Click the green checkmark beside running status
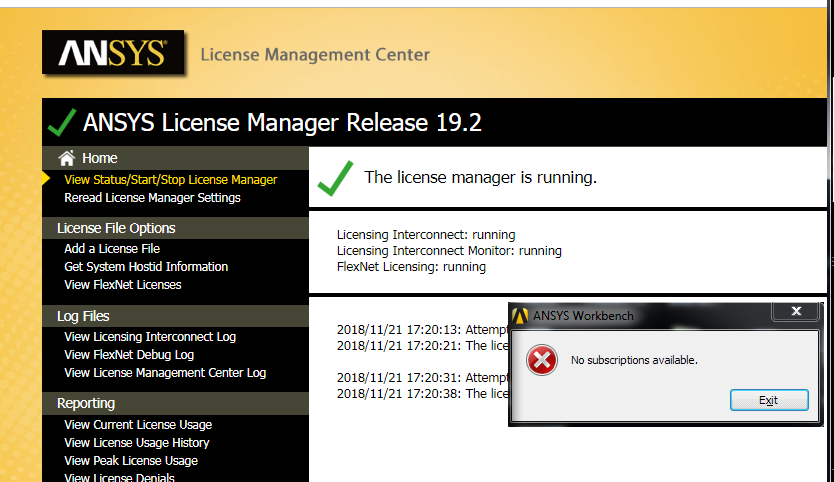 point(335,178)
